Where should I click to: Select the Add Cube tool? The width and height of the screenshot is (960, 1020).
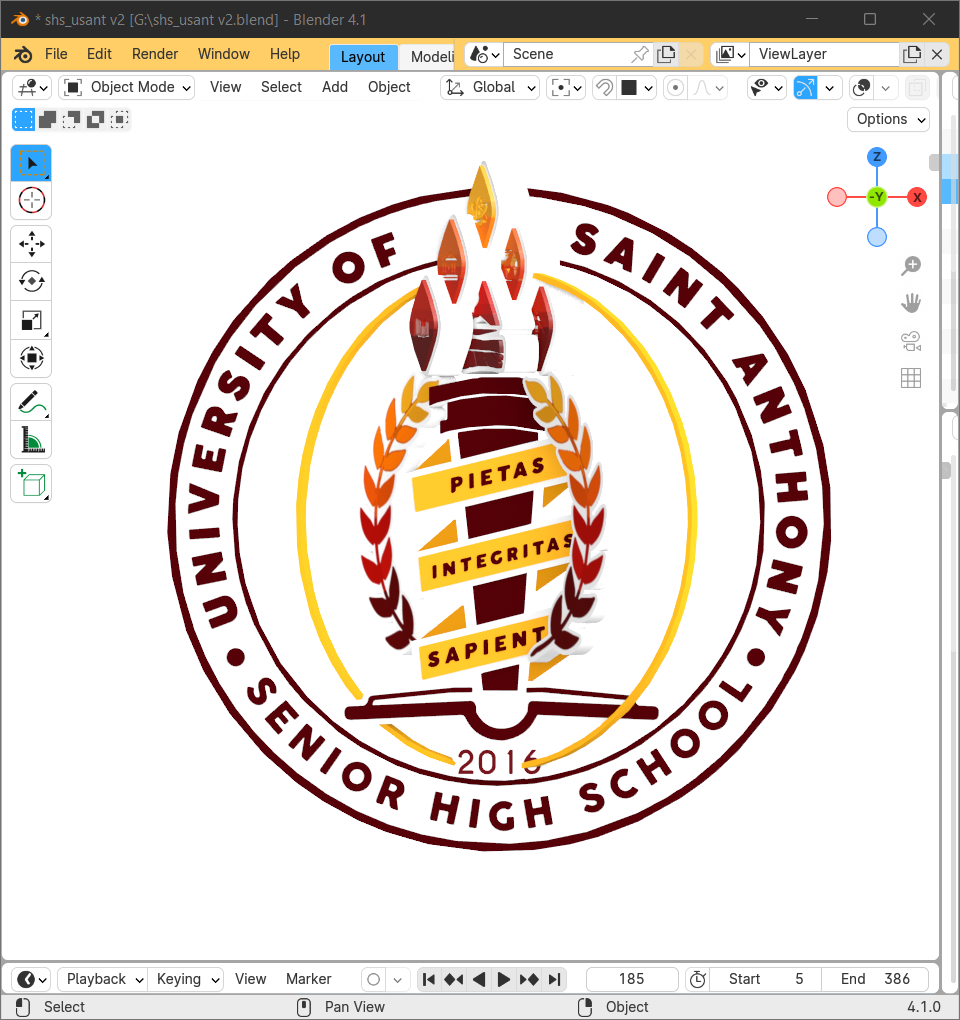31,483
